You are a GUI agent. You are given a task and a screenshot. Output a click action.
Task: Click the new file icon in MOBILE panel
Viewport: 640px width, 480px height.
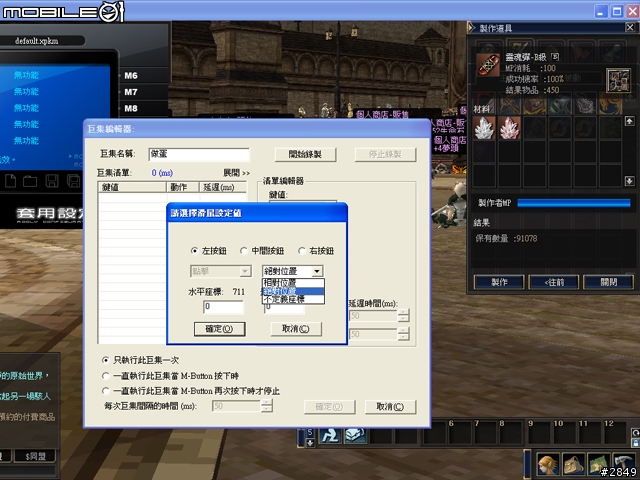click(x=11, y=181)
